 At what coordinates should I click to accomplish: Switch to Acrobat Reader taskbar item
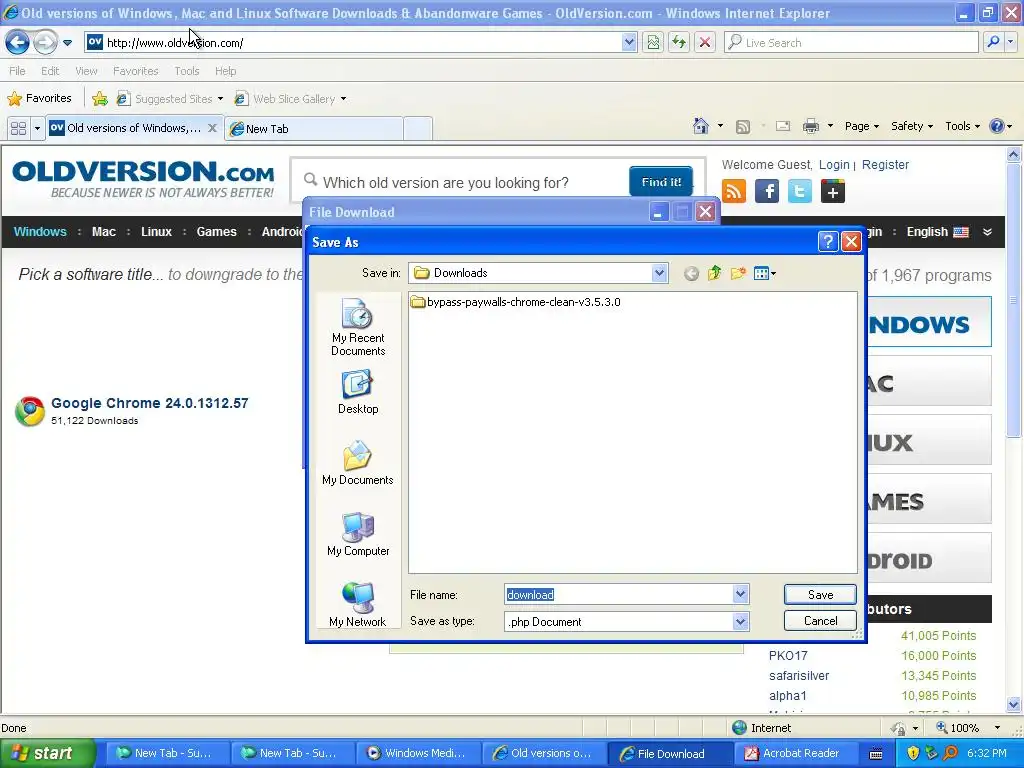click(x=796, y=753)
